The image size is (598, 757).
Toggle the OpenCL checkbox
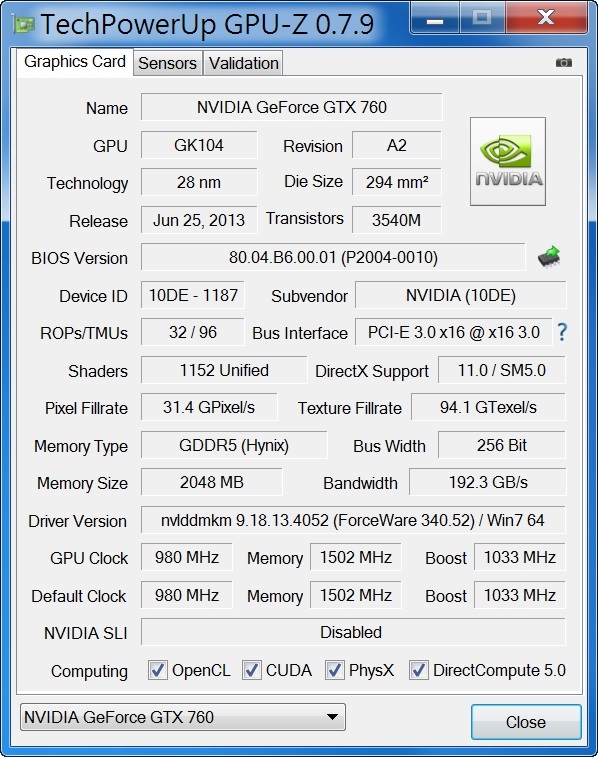point(157,670)
